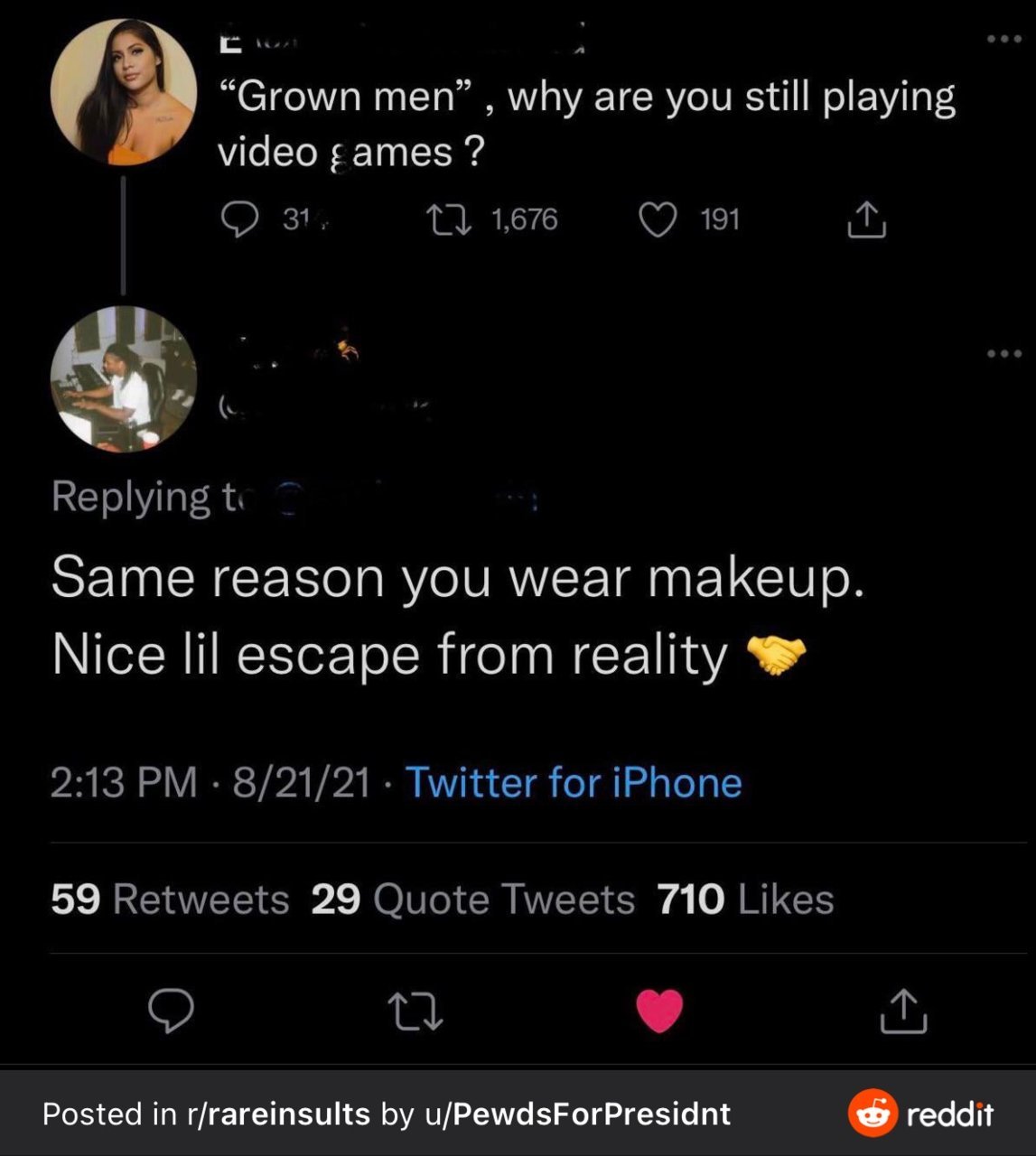The height and width of the screenshot is (1156, 1036).
Task: Open the long-haired woman's profile picture
Action: pyautogui.click(x=124, y=92)
